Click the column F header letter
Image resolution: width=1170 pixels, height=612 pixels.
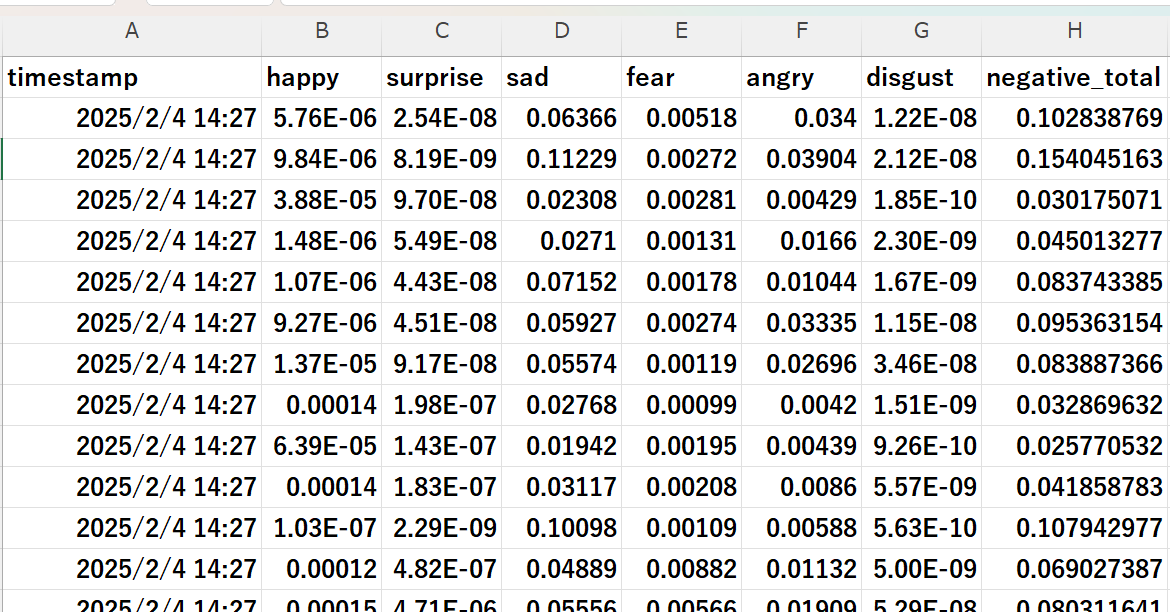coord(802,32)
